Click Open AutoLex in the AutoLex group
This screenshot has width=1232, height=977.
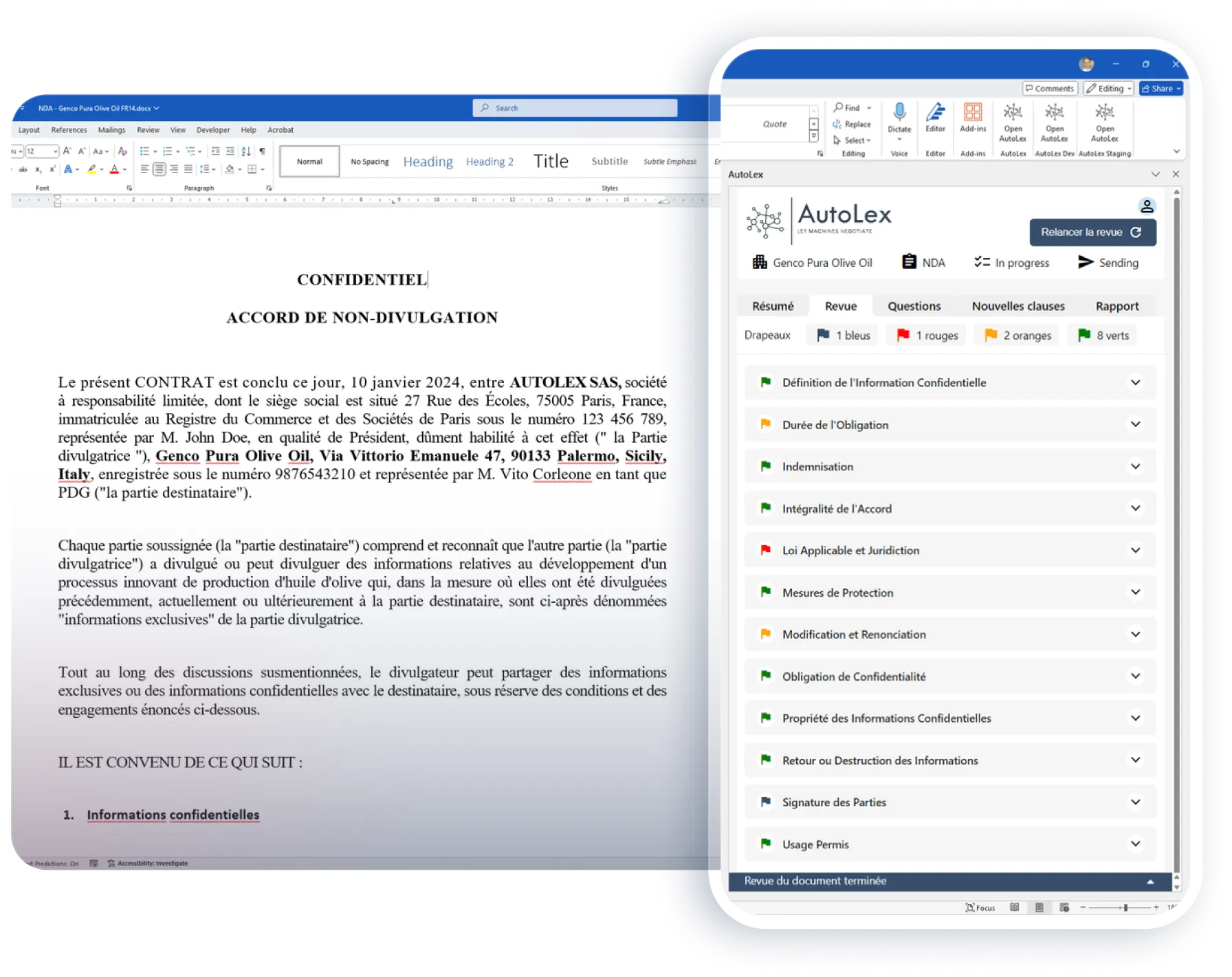1013,122
